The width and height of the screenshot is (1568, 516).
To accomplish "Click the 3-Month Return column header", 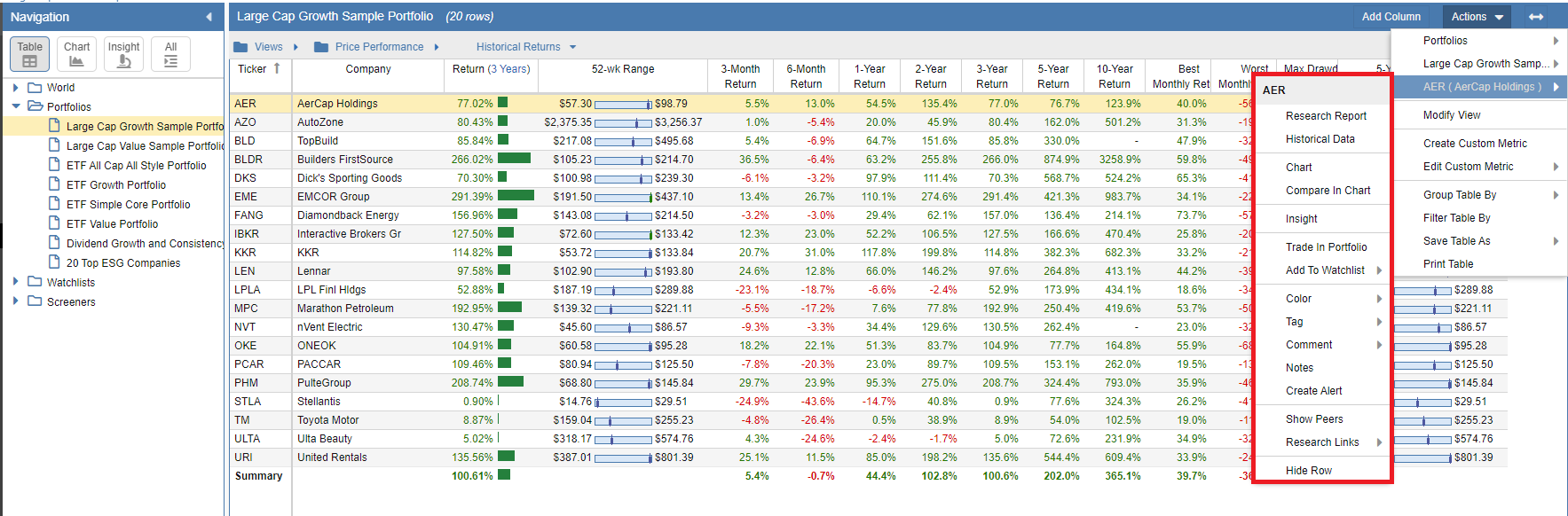I will [x=740, y=76].
